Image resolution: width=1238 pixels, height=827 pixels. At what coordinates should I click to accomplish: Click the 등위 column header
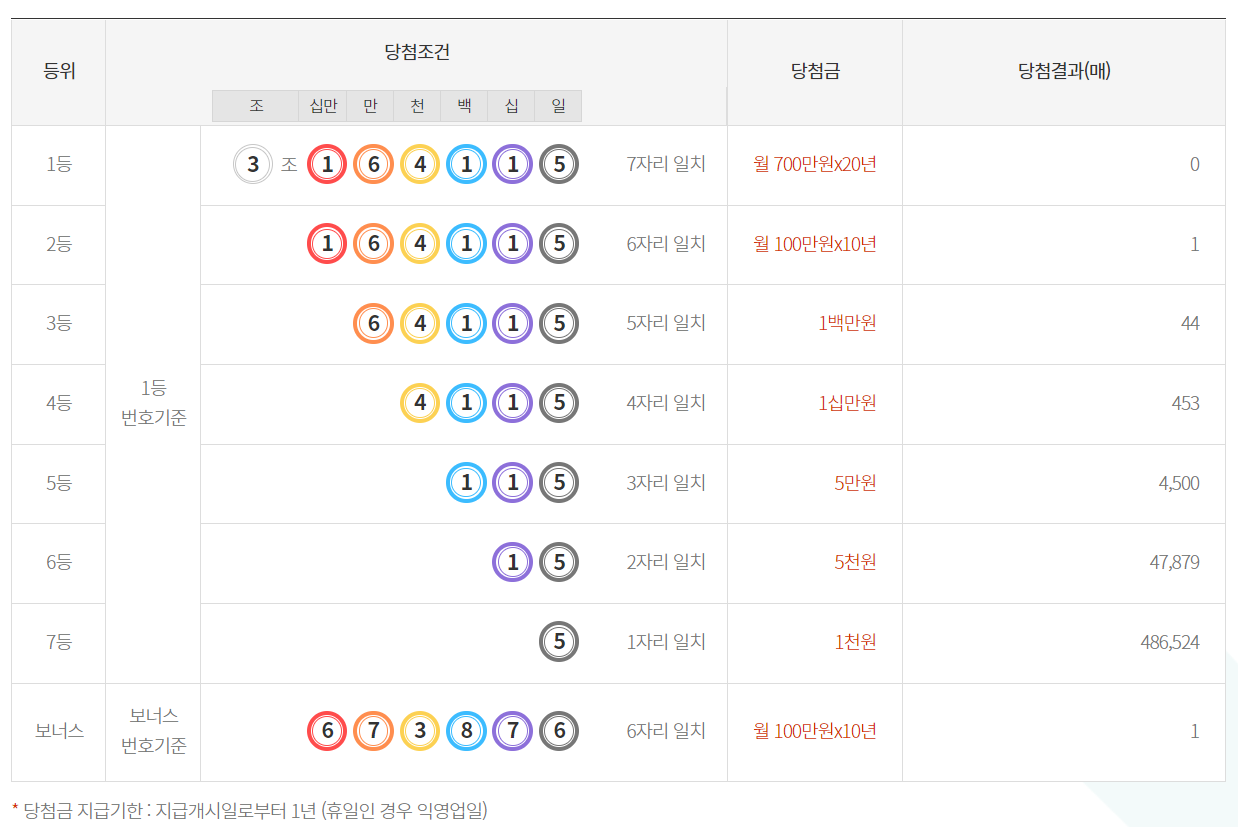click(59, 71)
